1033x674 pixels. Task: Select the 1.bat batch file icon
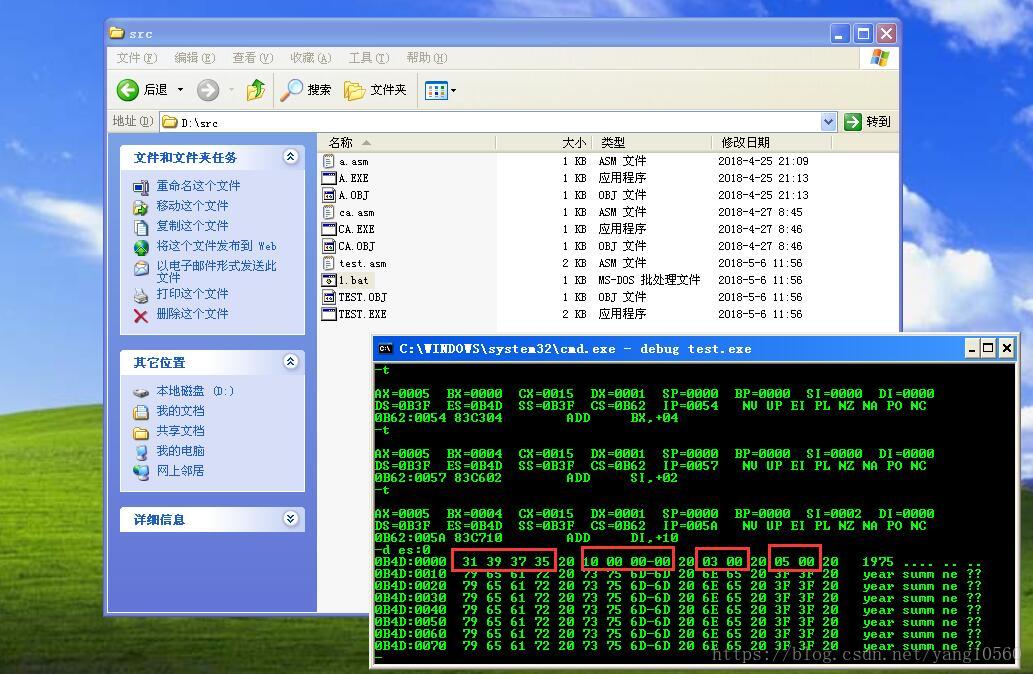pyautogui.click(x=329, y=280)
